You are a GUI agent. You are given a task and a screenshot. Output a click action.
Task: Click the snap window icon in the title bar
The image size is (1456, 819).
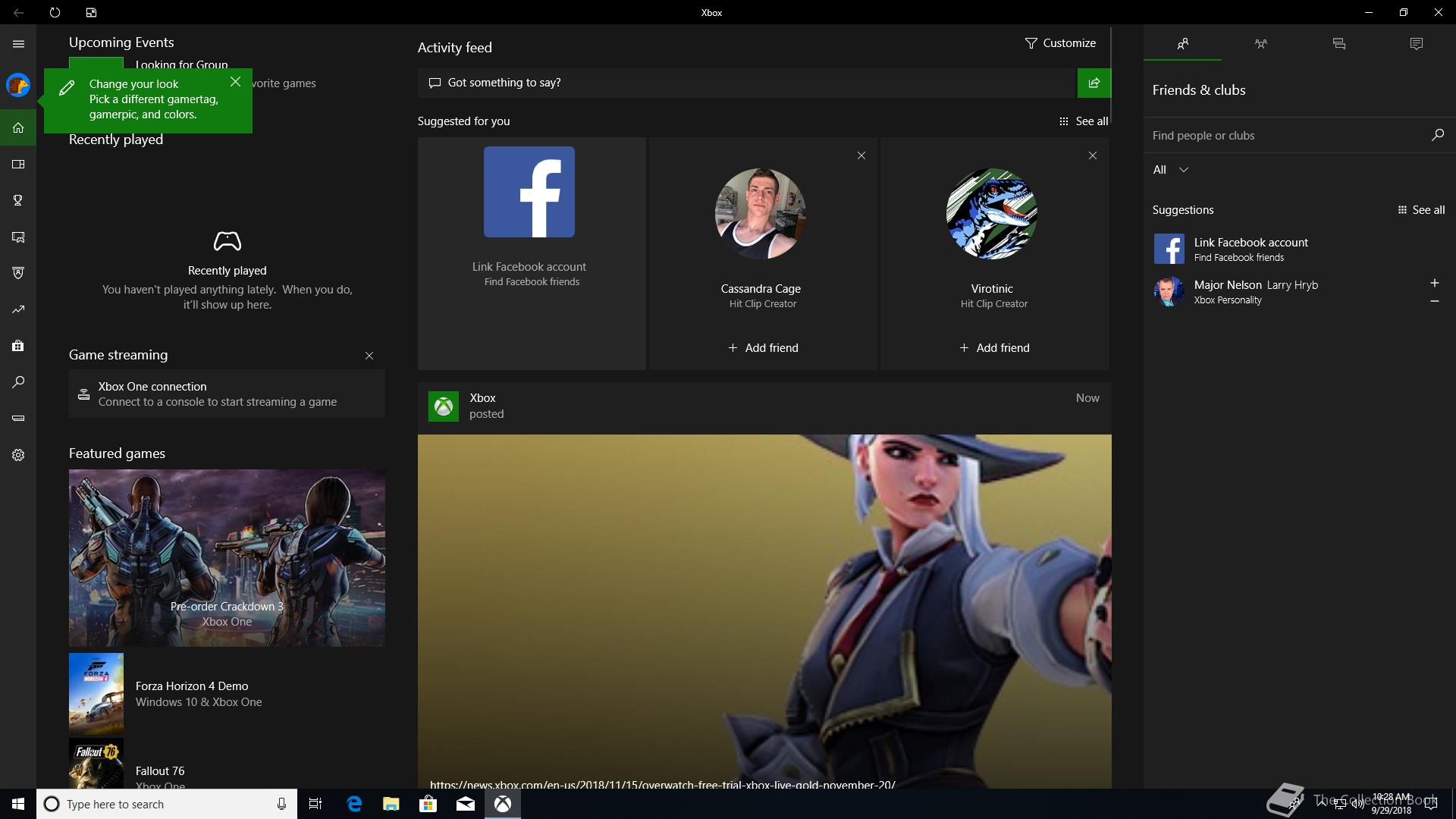coord(91,12)
